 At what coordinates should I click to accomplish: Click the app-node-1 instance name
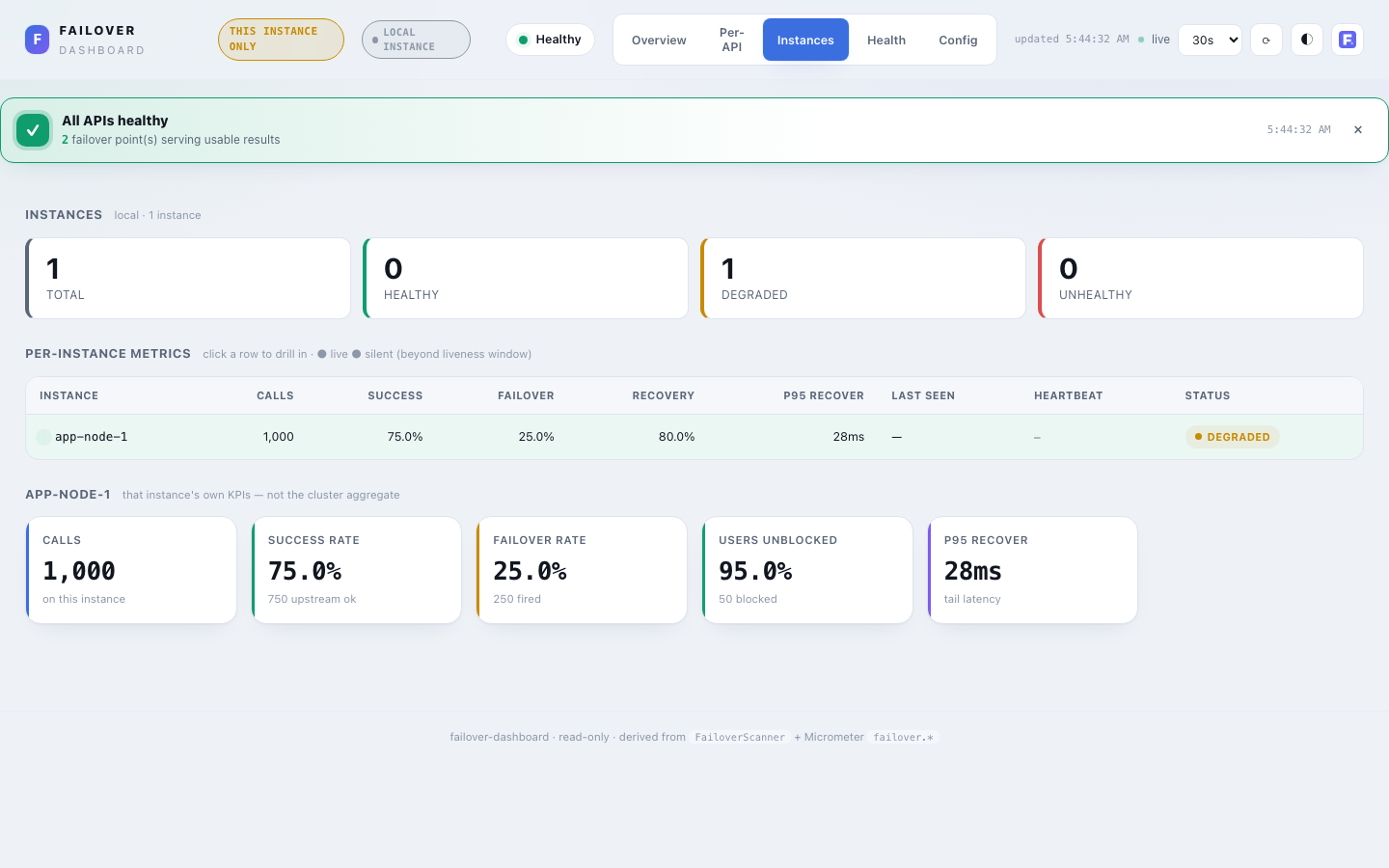(x=92, y=437)
